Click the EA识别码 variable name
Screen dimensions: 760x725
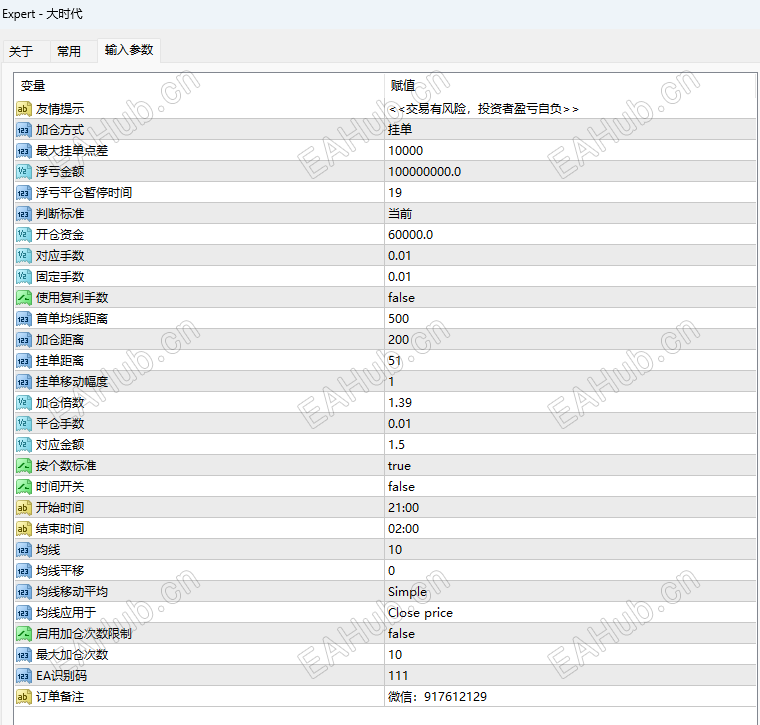click(x=62, y=676)
